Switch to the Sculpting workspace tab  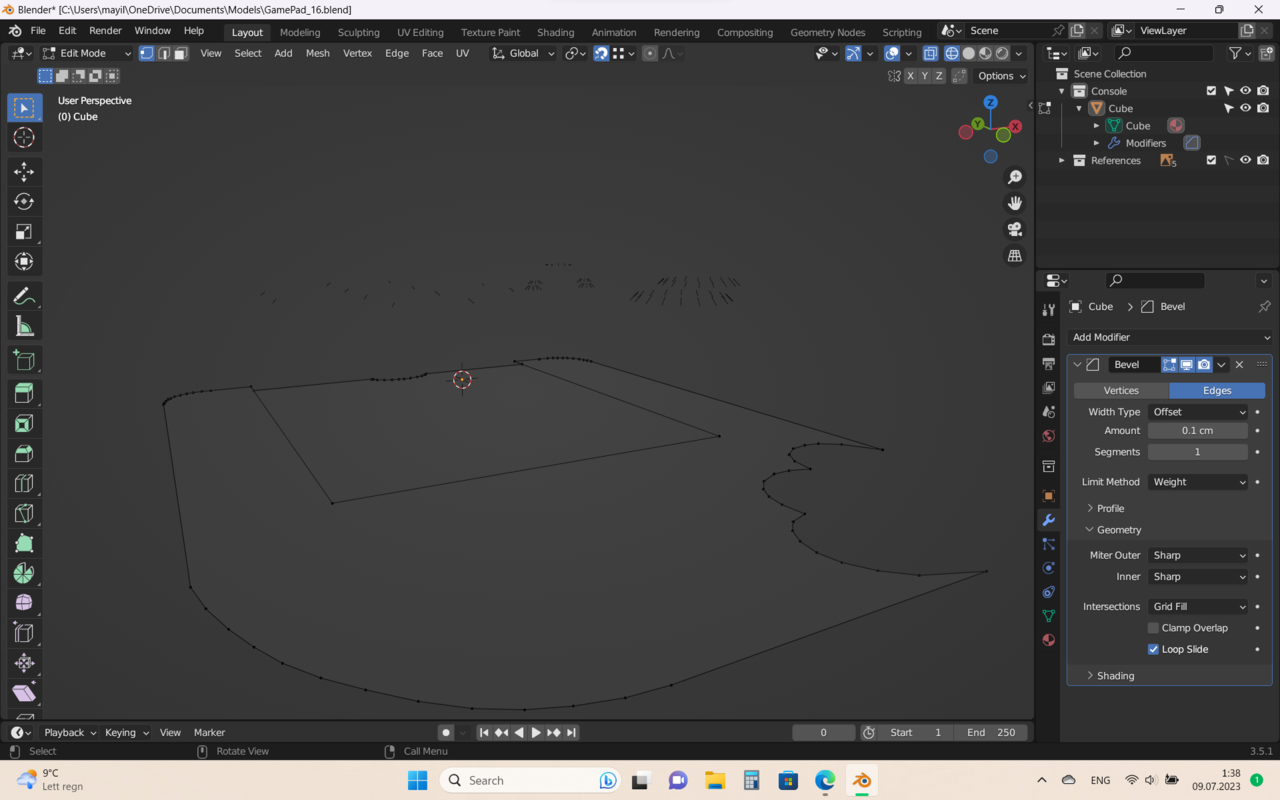(x=358, y=32)
